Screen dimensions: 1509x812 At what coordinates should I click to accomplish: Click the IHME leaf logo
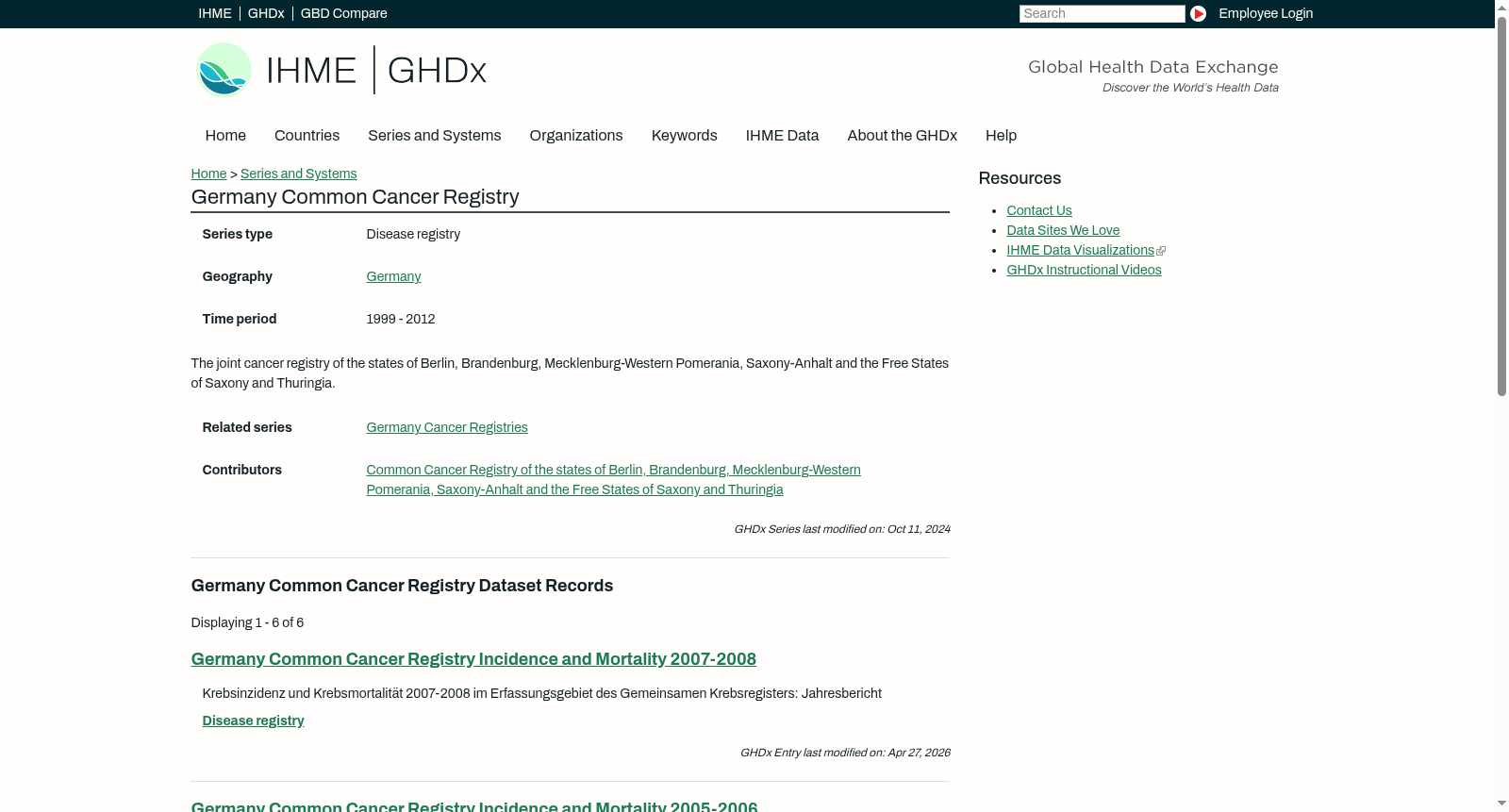[224, 70]
